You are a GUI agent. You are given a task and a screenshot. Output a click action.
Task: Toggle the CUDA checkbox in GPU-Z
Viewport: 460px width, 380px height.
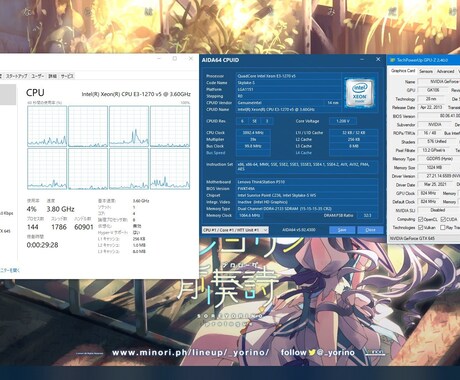(x=443, y=219)
